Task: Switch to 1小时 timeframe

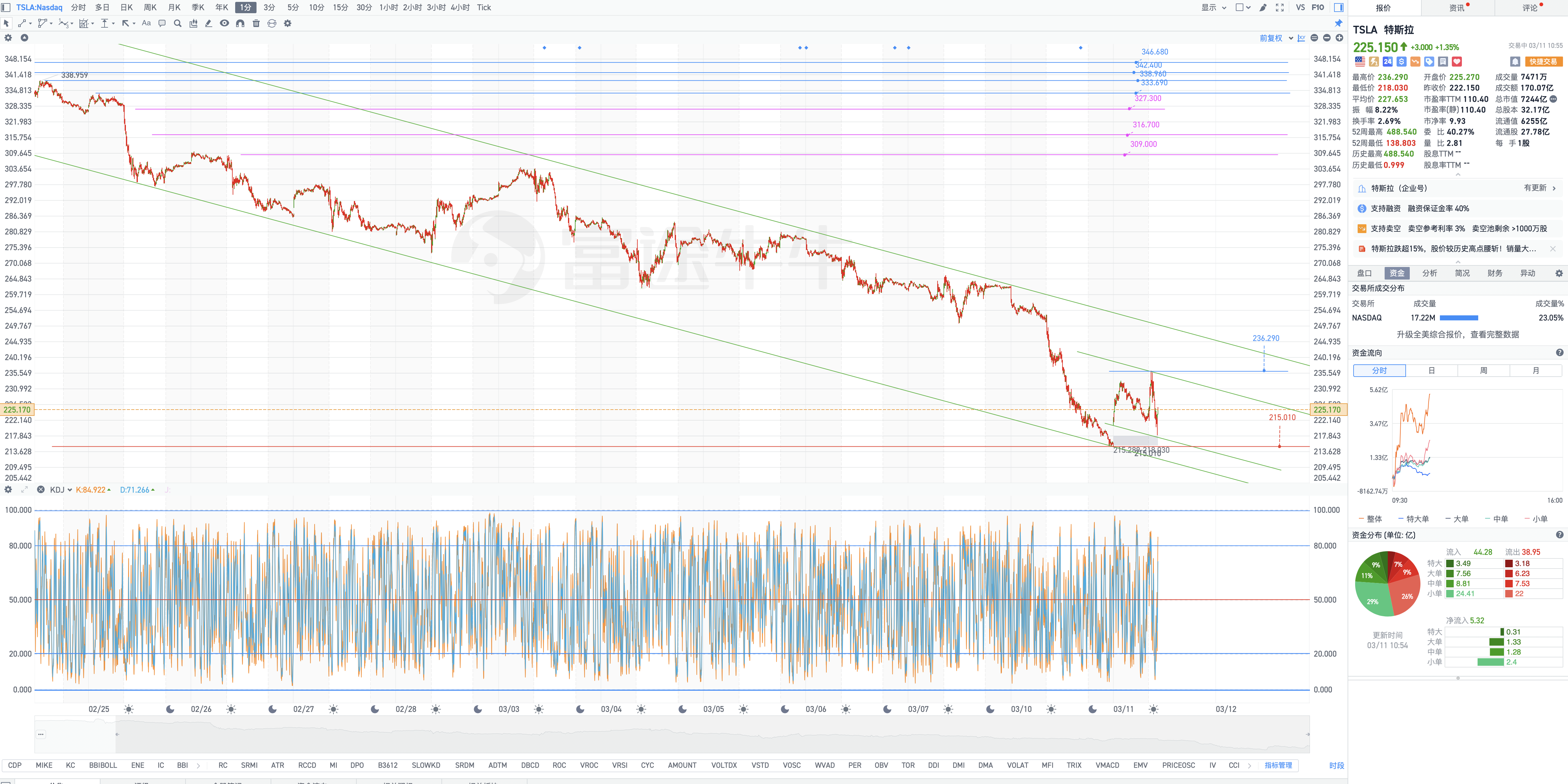Action: coord(388,7)
